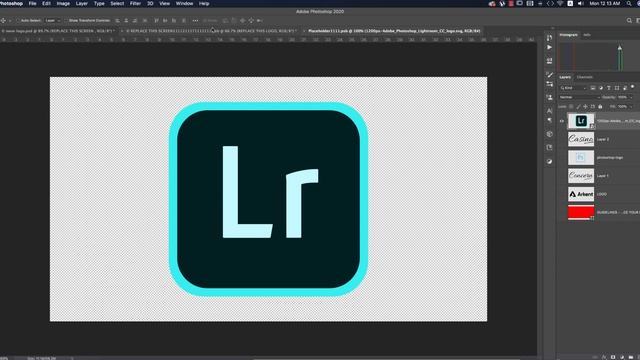Open the Filter menu

click(x=135, y=3)
